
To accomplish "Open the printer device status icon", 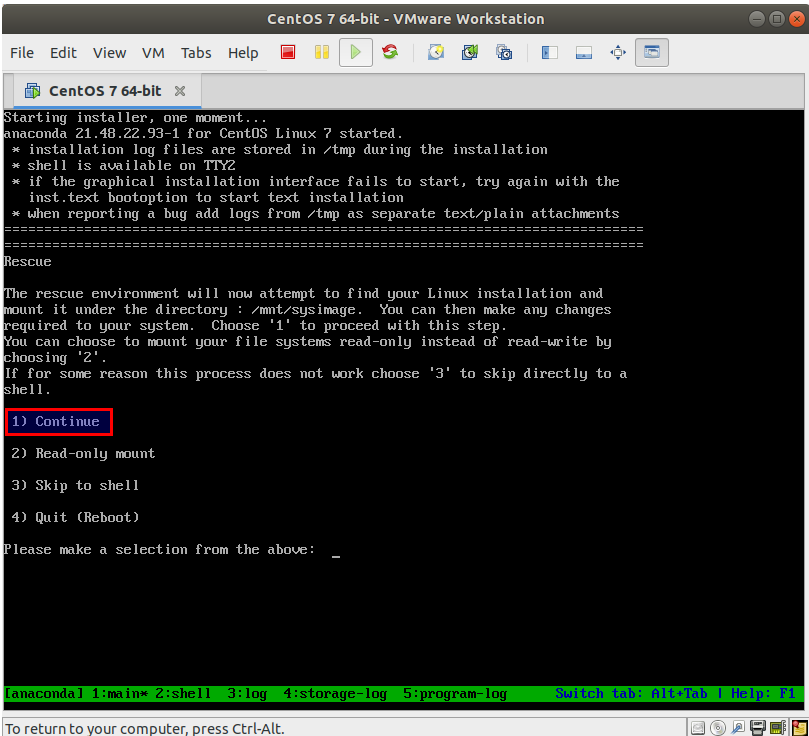I will coord(757,727).
